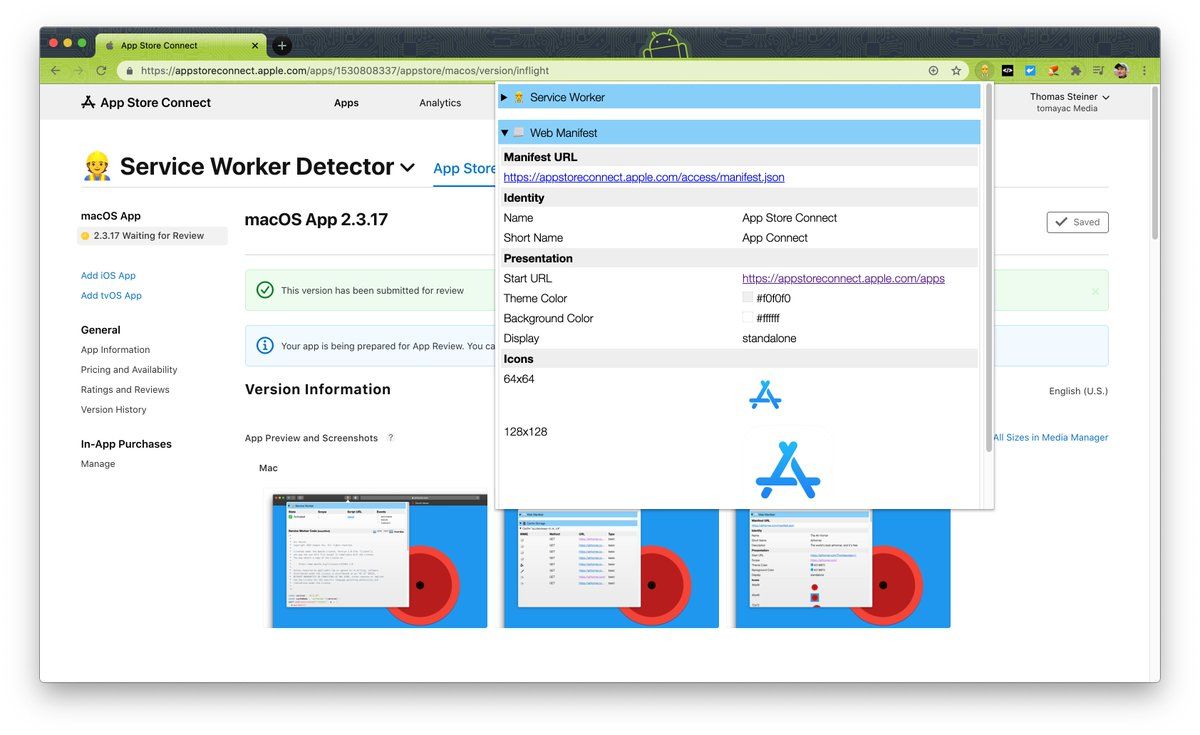Open Pricing and Availability in sidebar
The image size is (1200, 735).
pyautogui.click(x=129, y=370)
